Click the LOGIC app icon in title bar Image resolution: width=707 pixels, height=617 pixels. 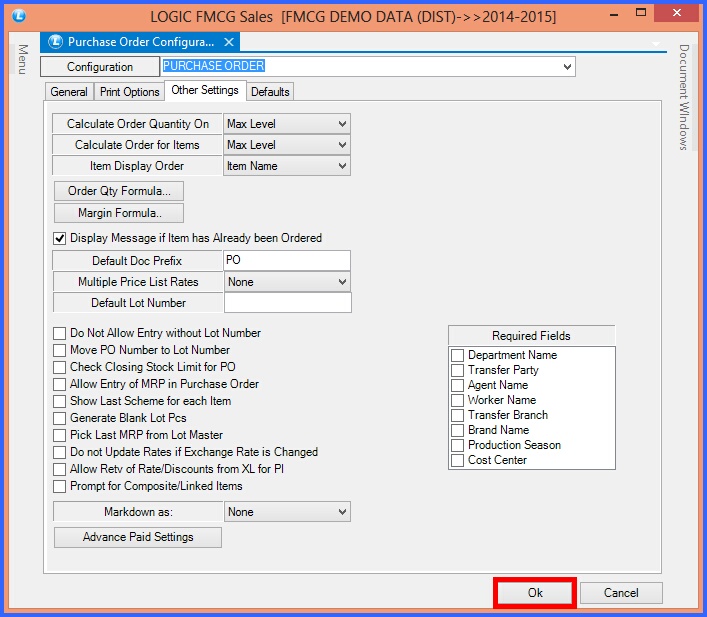[x=19, y=16]
